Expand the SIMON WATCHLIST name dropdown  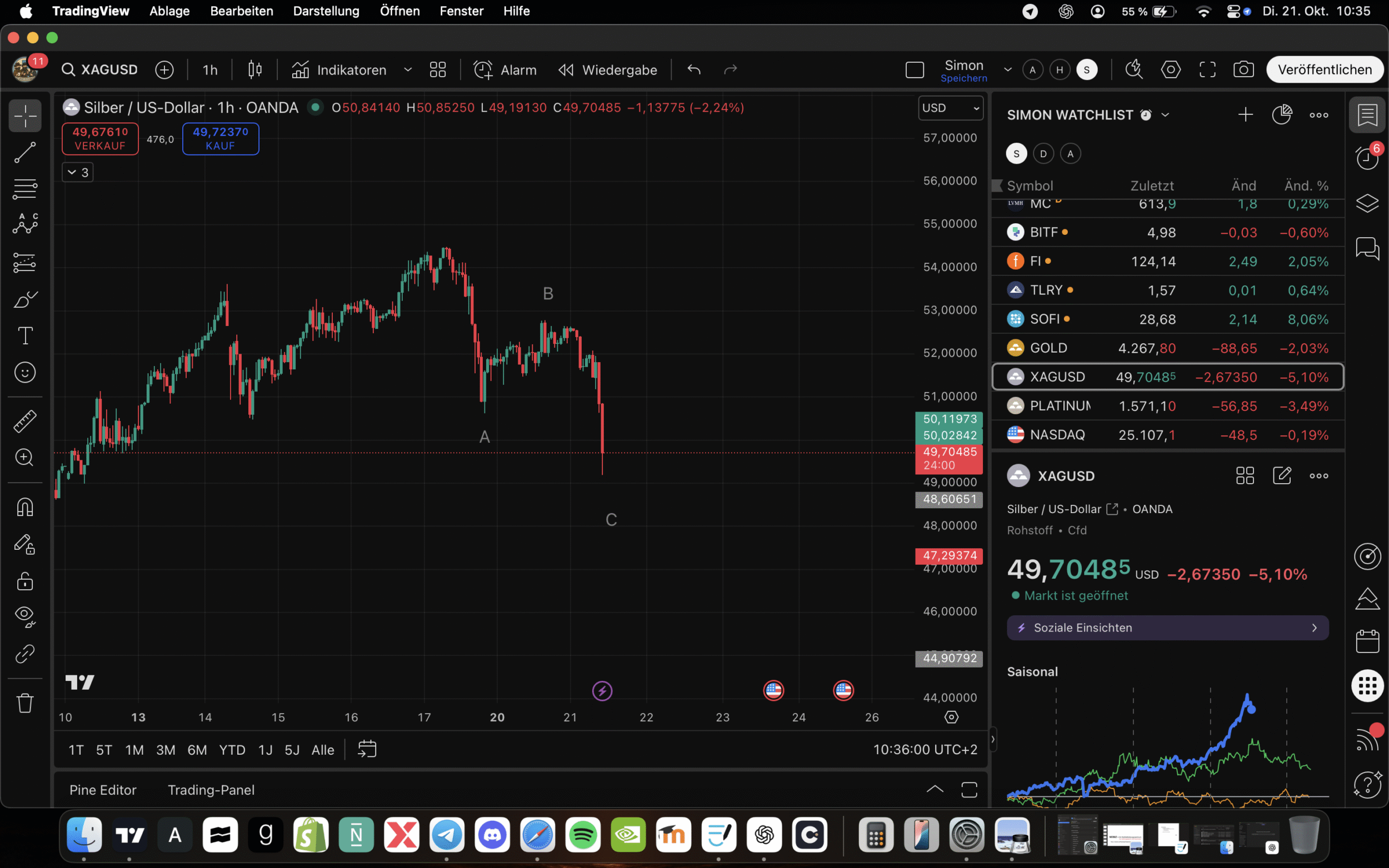1165,115
